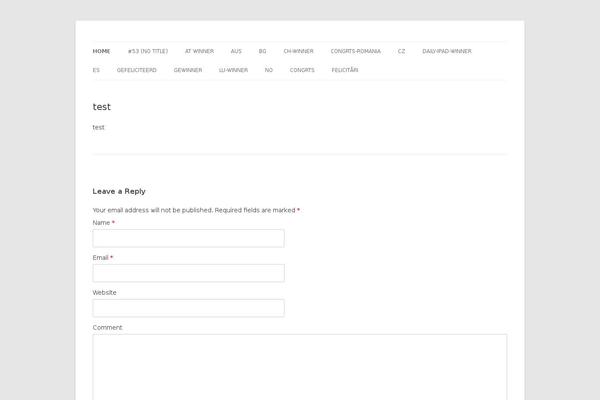Click the email address will not be published notice
600x400 pixels.
pyautogui.click(x=153, y=210)
